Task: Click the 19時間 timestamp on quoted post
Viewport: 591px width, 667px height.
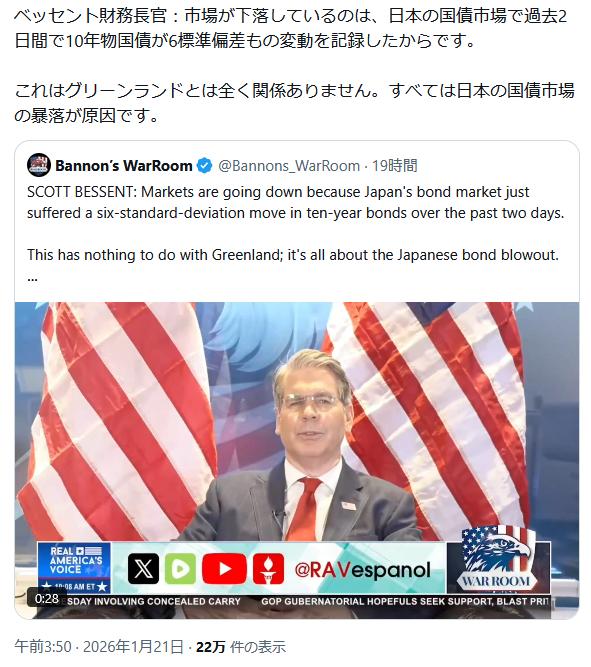Action: [395, 165]
